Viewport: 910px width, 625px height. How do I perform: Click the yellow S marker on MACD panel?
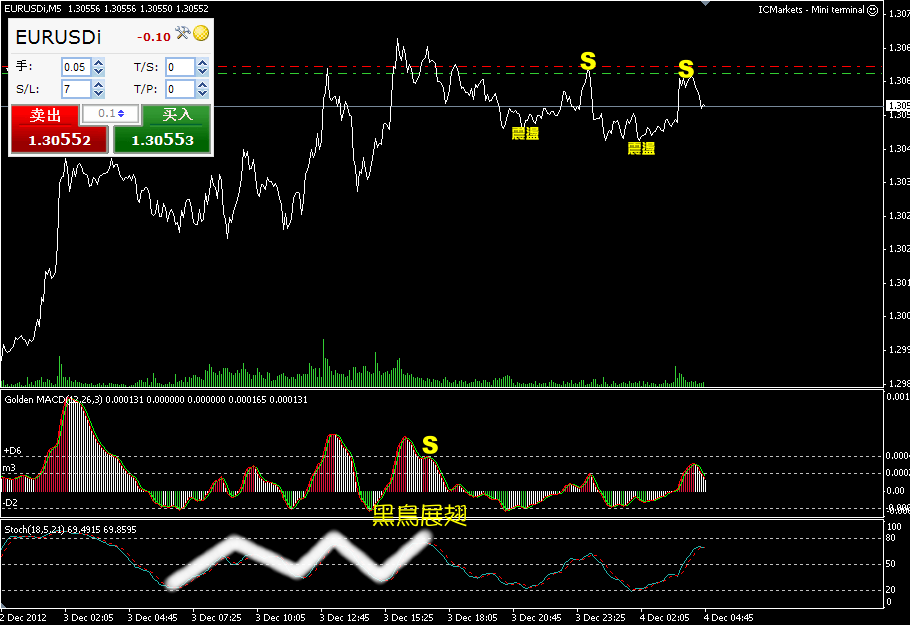[x=430, y=445]
